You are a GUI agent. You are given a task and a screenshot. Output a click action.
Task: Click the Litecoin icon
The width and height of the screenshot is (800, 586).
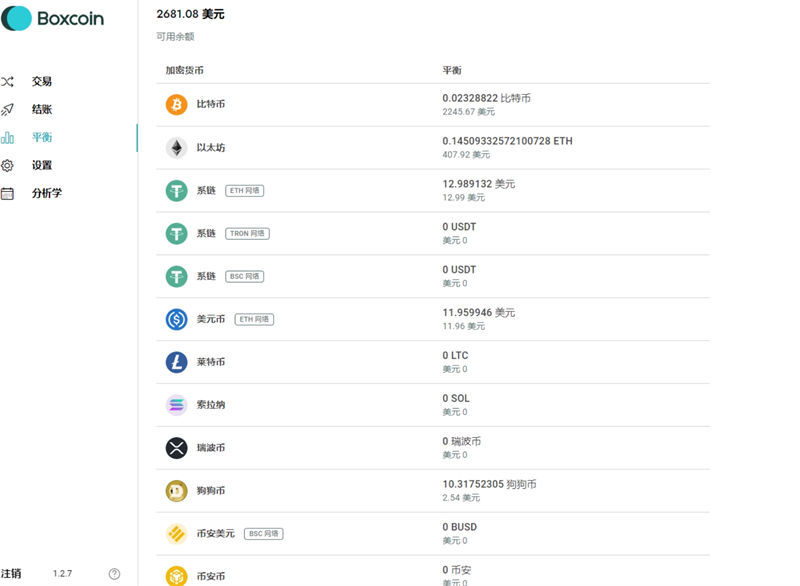(177, 362)
